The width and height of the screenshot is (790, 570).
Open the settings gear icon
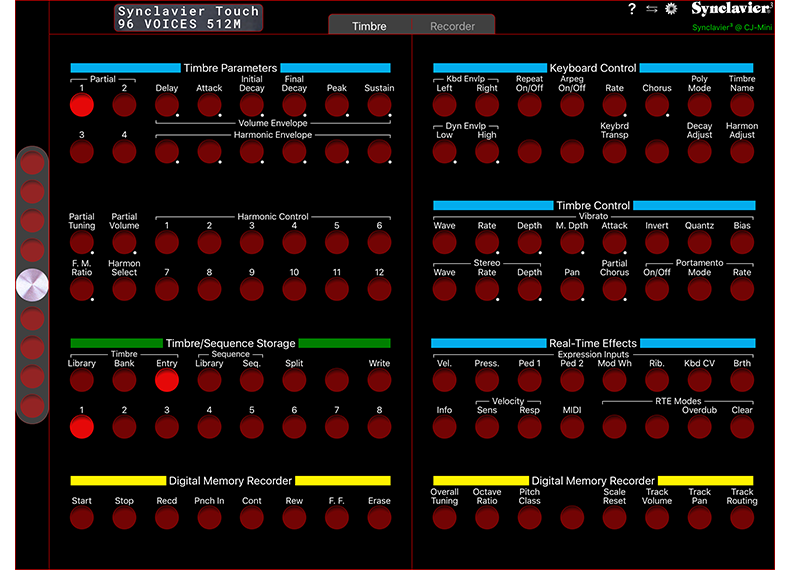(671, 9)
